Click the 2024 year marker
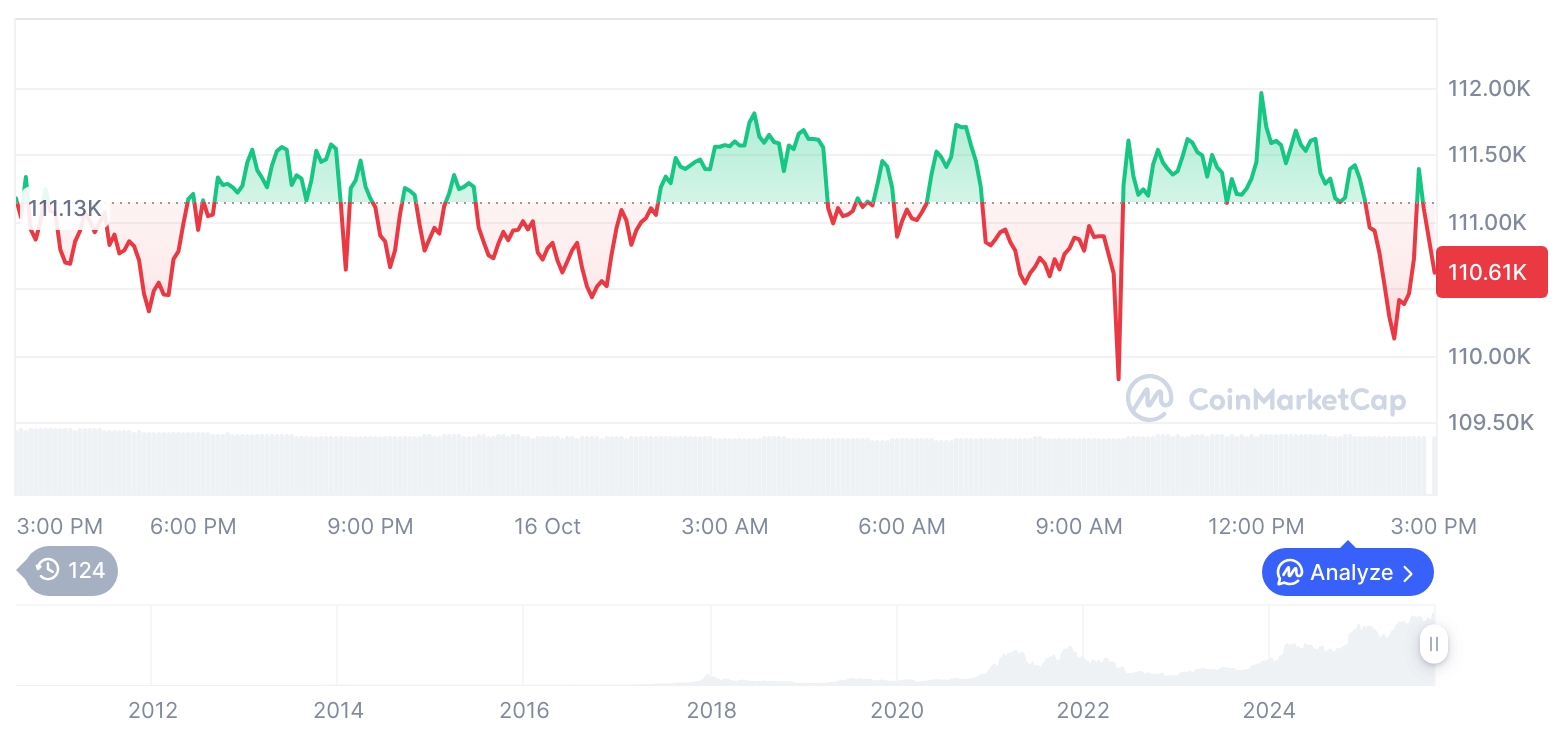Screen dimensions: 1566x732 pyautogui.click(x=1269, y=711)
